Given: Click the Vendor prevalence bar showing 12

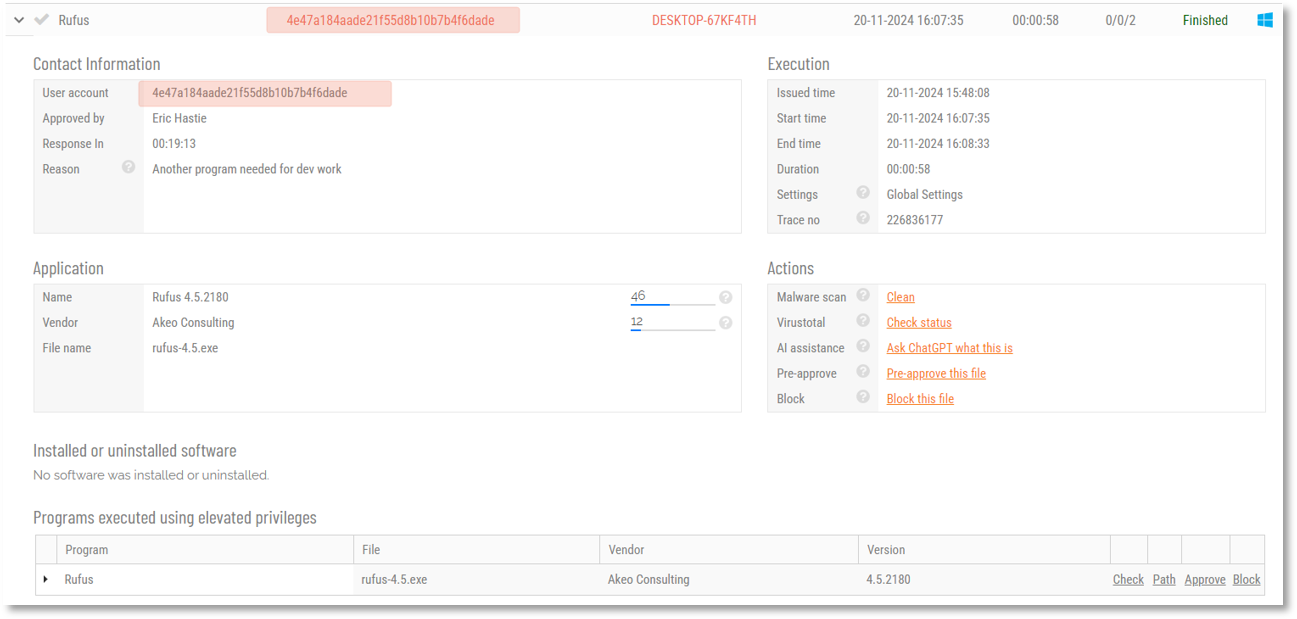Looking at the screenshot, I should [672, 322].
